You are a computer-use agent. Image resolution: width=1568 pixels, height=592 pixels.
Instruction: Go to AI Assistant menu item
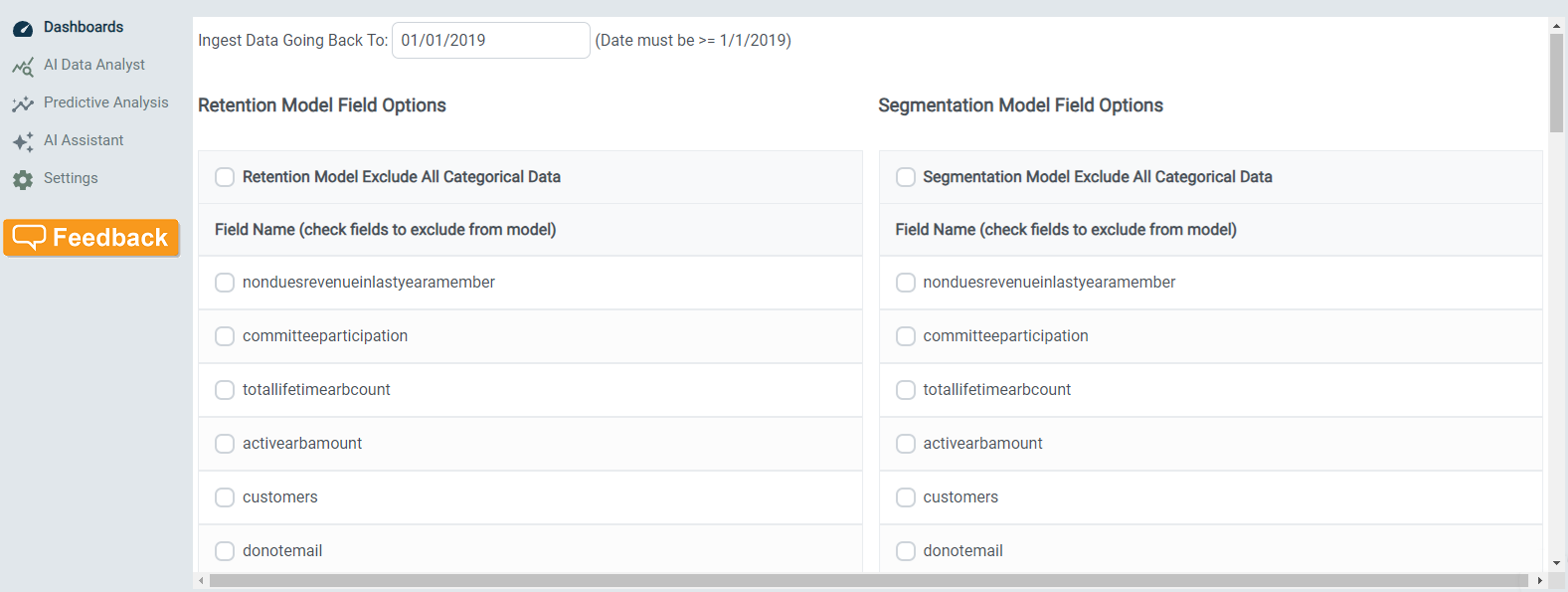tap(84, 140)
